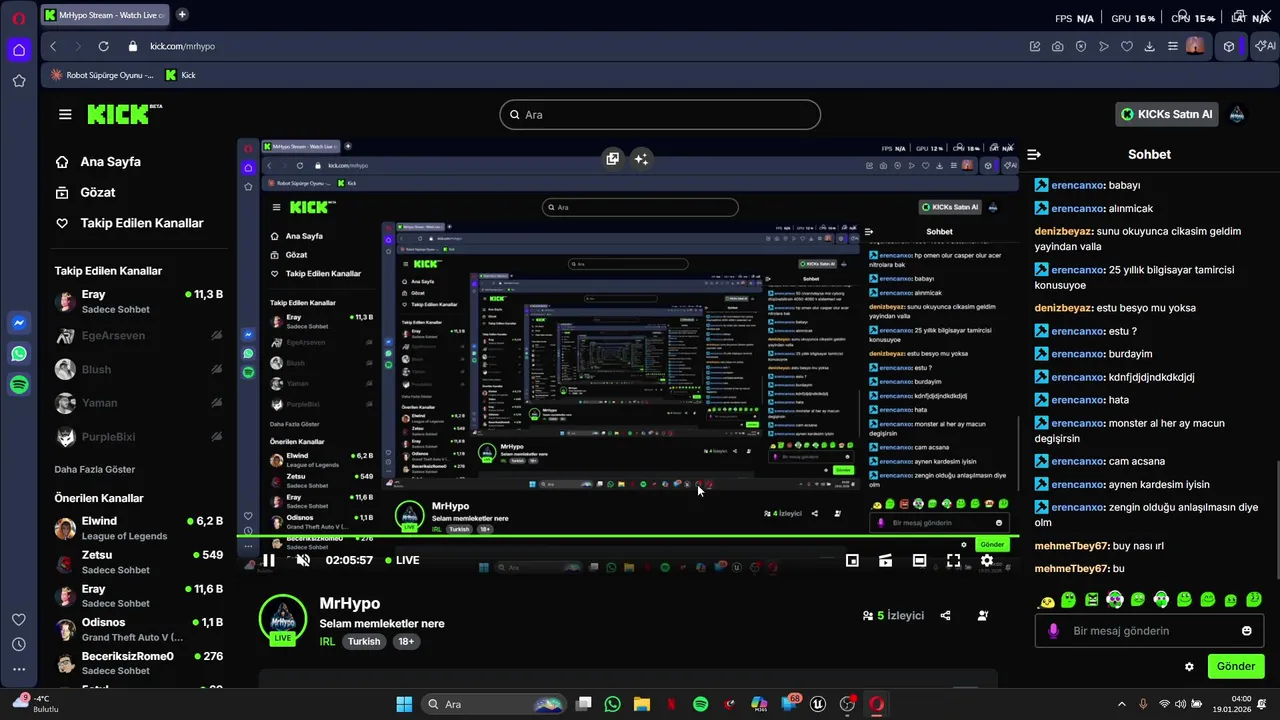Open a new browser tab
Image resolution: width=1280 pixels, height=720 pixels.
(x=182, y=15)
